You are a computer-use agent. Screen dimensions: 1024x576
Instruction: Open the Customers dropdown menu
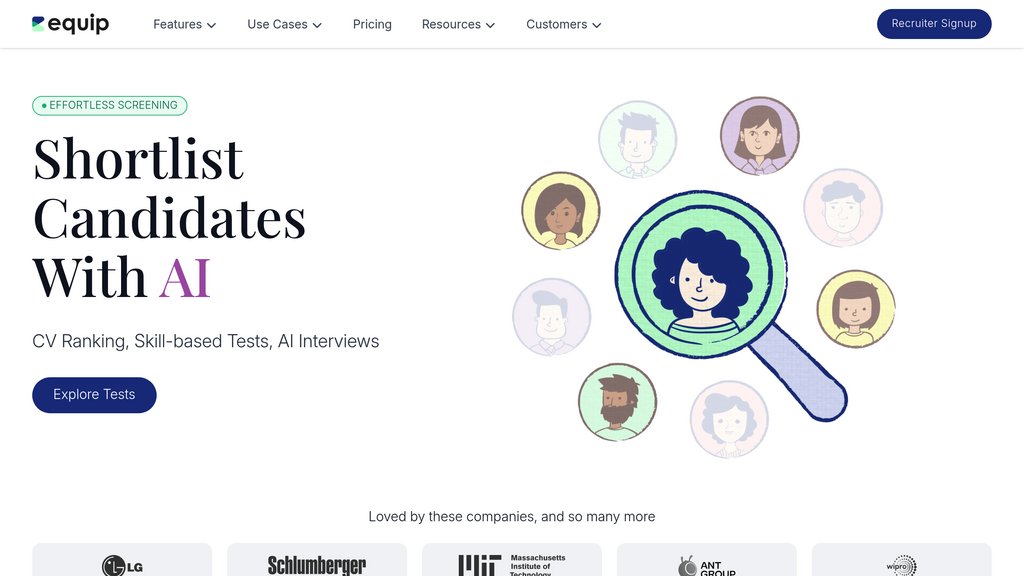point(563,24)
